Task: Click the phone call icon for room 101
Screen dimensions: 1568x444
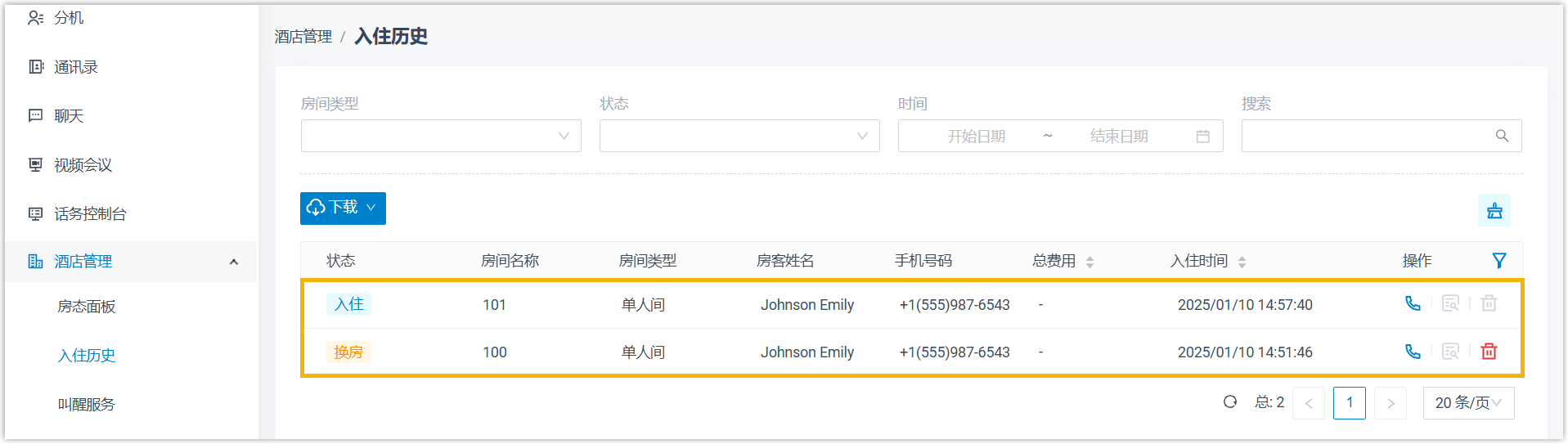Action: pyautogui.click(x=1413, y=303)
